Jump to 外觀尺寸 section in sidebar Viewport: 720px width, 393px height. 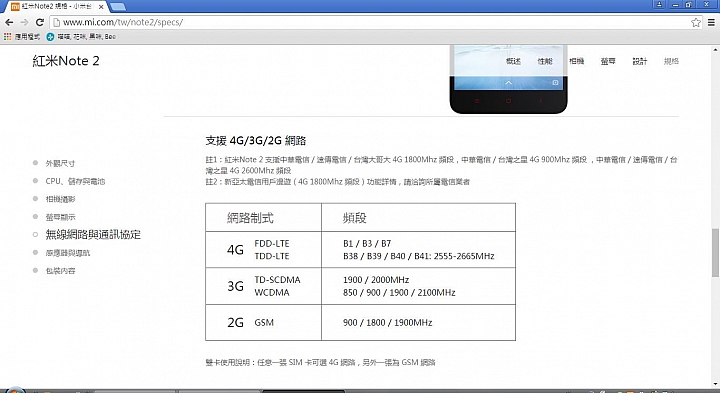click(60, 163)
